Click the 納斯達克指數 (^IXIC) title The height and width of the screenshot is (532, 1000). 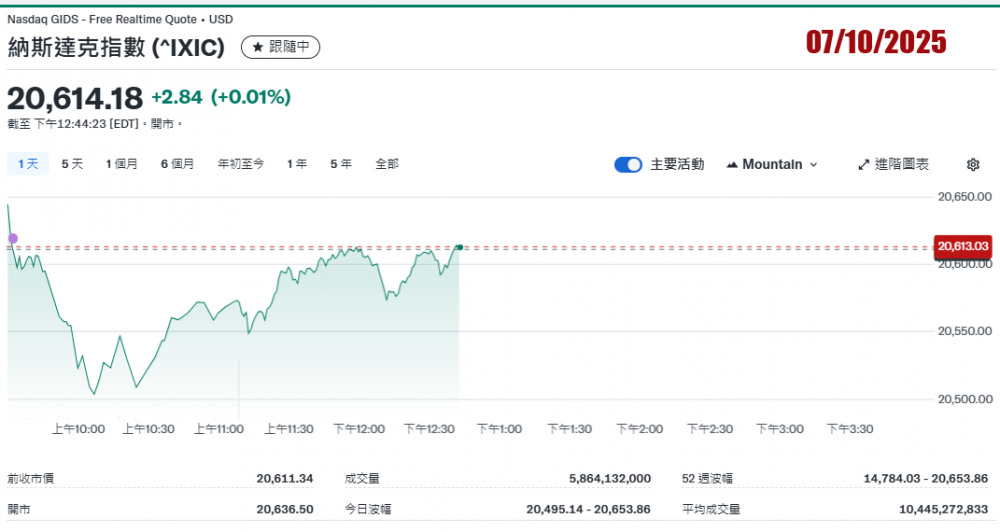[116, 47]
